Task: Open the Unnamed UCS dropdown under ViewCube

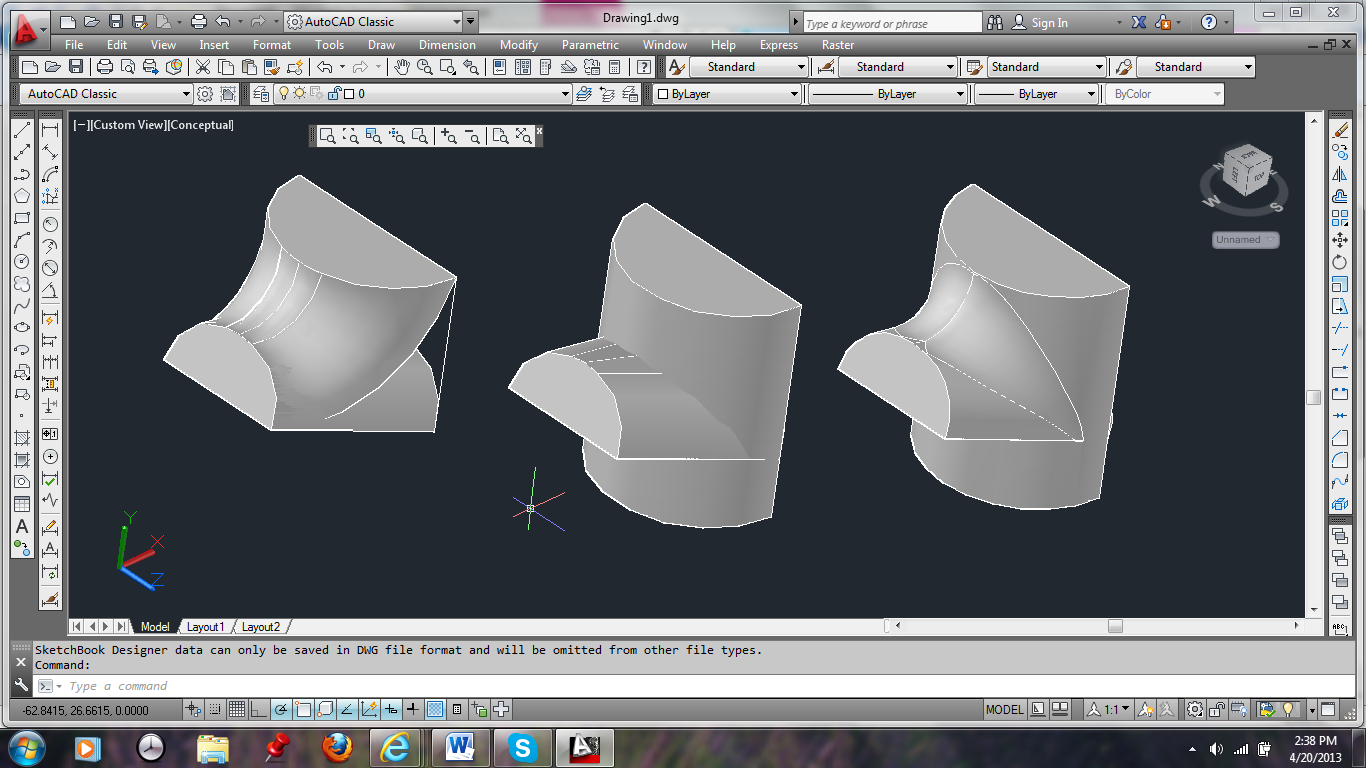Action: point(1246,240)
